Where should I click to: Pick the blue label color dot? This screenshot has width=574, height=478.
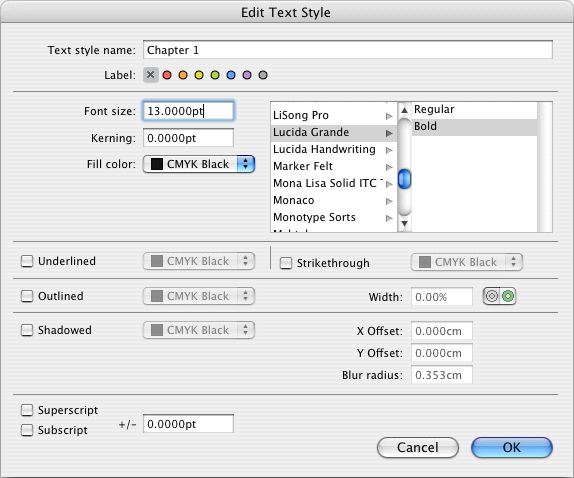tap(231, 75)
